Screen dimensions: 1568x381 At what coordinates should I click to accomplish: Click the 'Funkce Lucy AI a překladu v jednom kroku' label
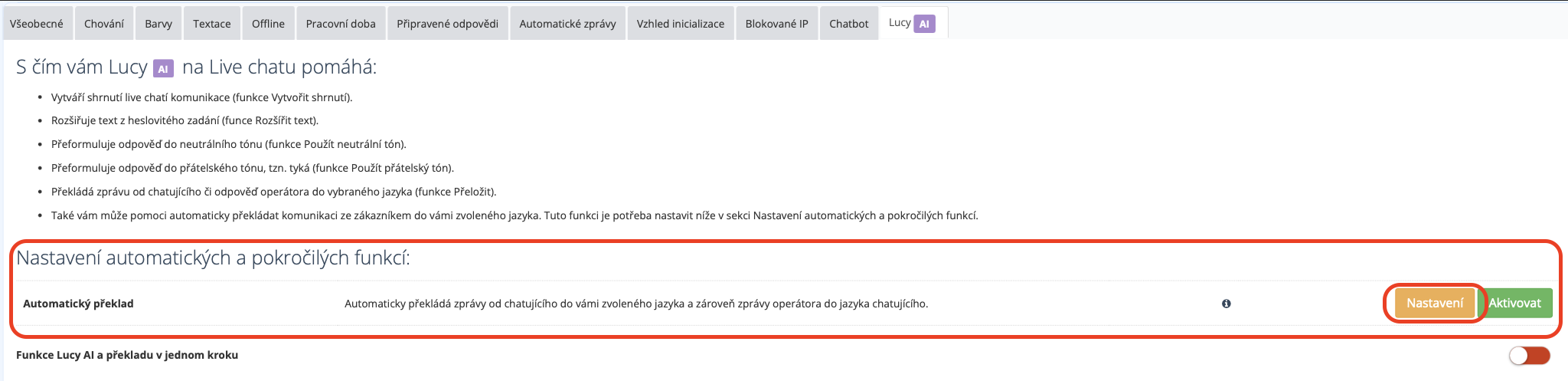[127, 355]
